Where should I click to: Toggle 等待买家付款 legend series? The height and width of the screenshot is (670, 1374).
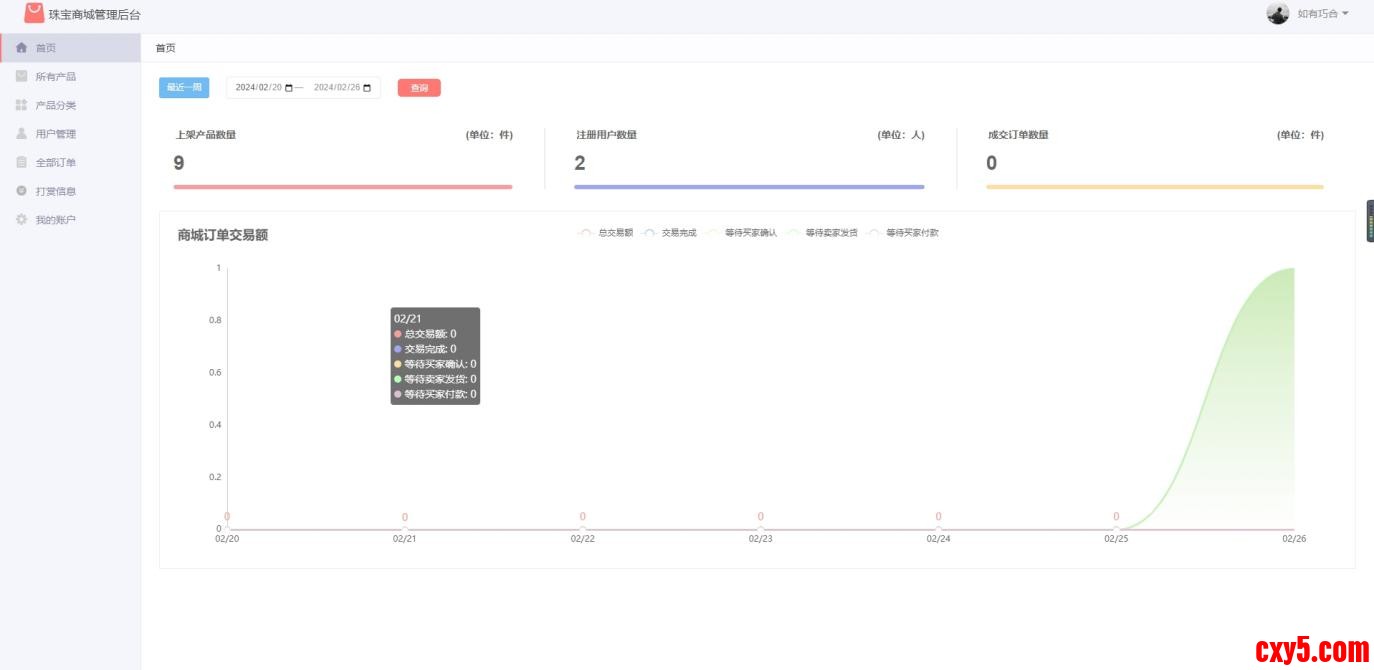coord(903,233)
